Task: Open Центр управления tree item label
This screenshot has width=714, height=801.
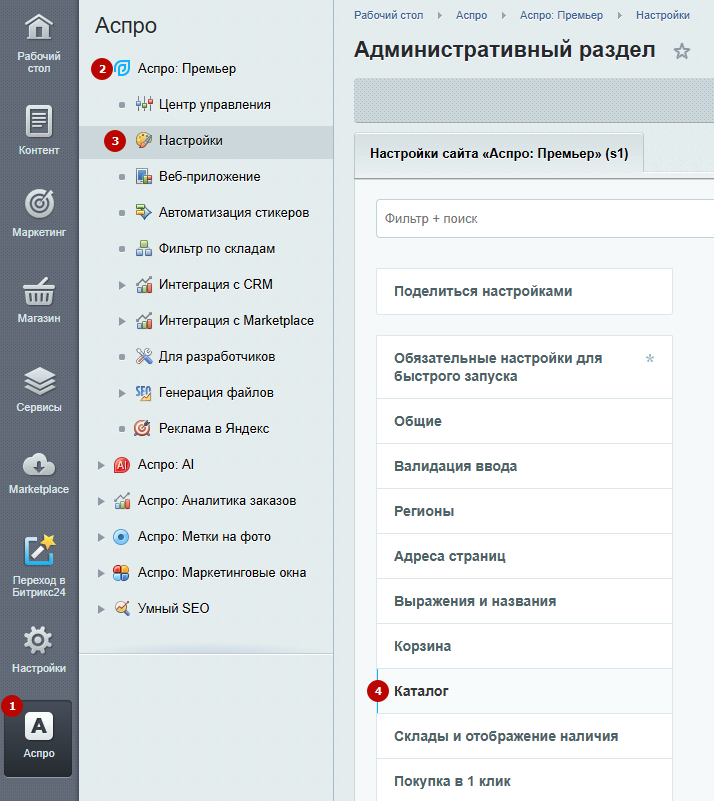Action: click(x=215, y=104)
